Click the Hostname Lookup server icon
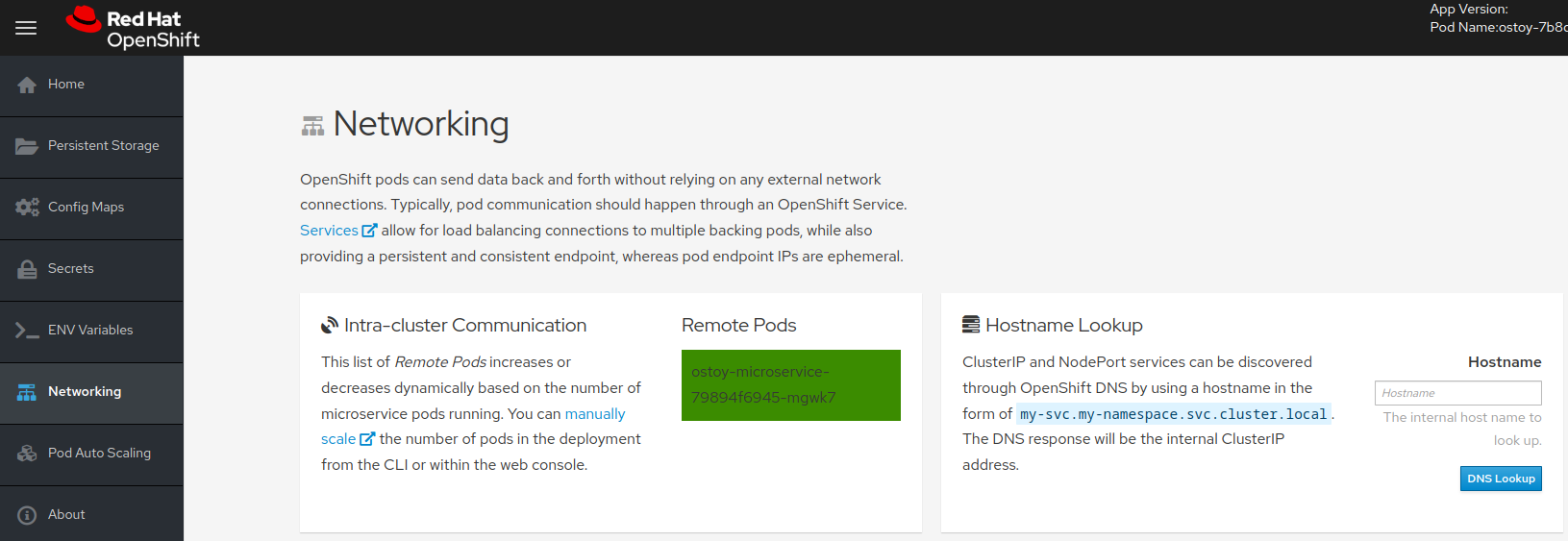Viewport: 1568px width, 541px height. click(971, 325)
